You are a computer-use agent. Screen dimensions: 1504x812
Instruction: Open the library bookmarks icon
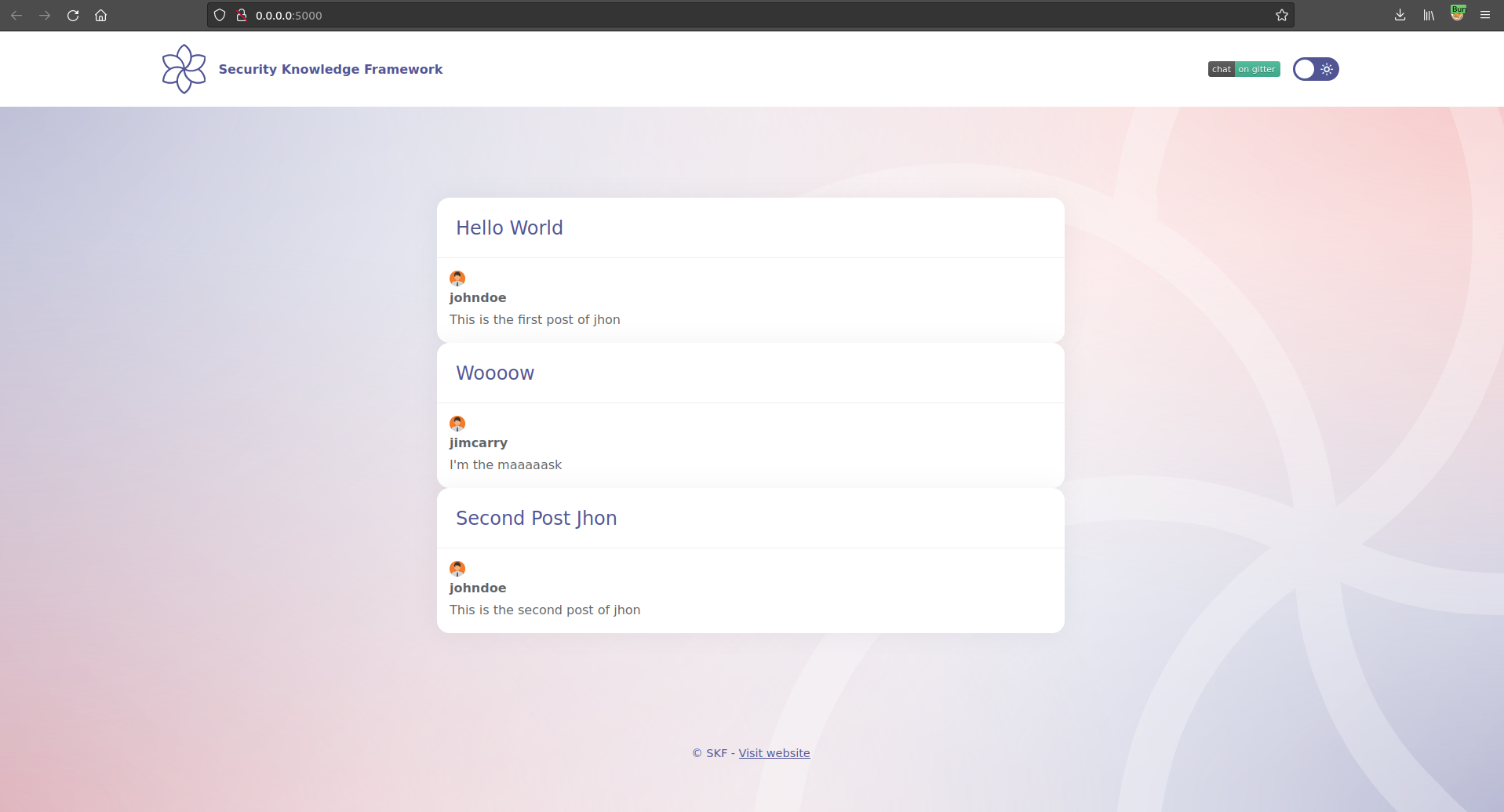point(1429,16)
